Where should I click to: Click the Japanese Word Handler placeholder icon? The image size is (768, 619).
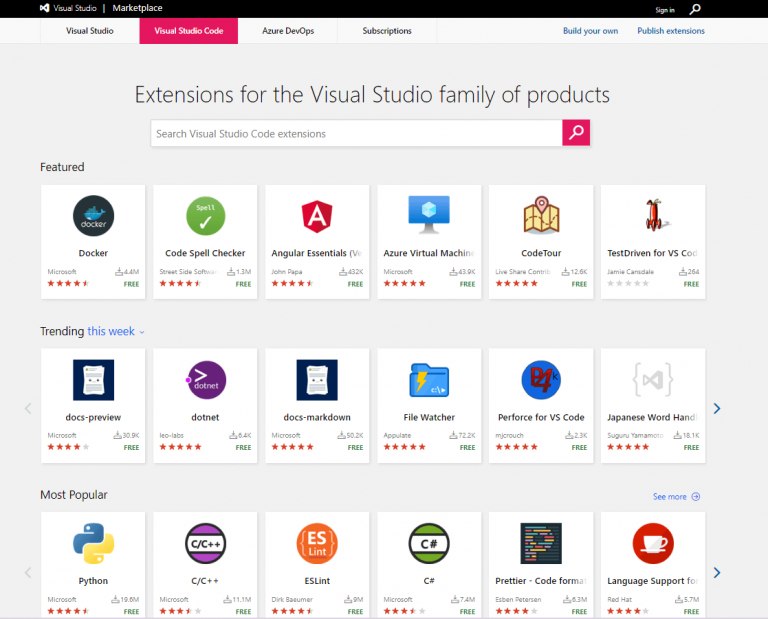click(x=653, y=380)
